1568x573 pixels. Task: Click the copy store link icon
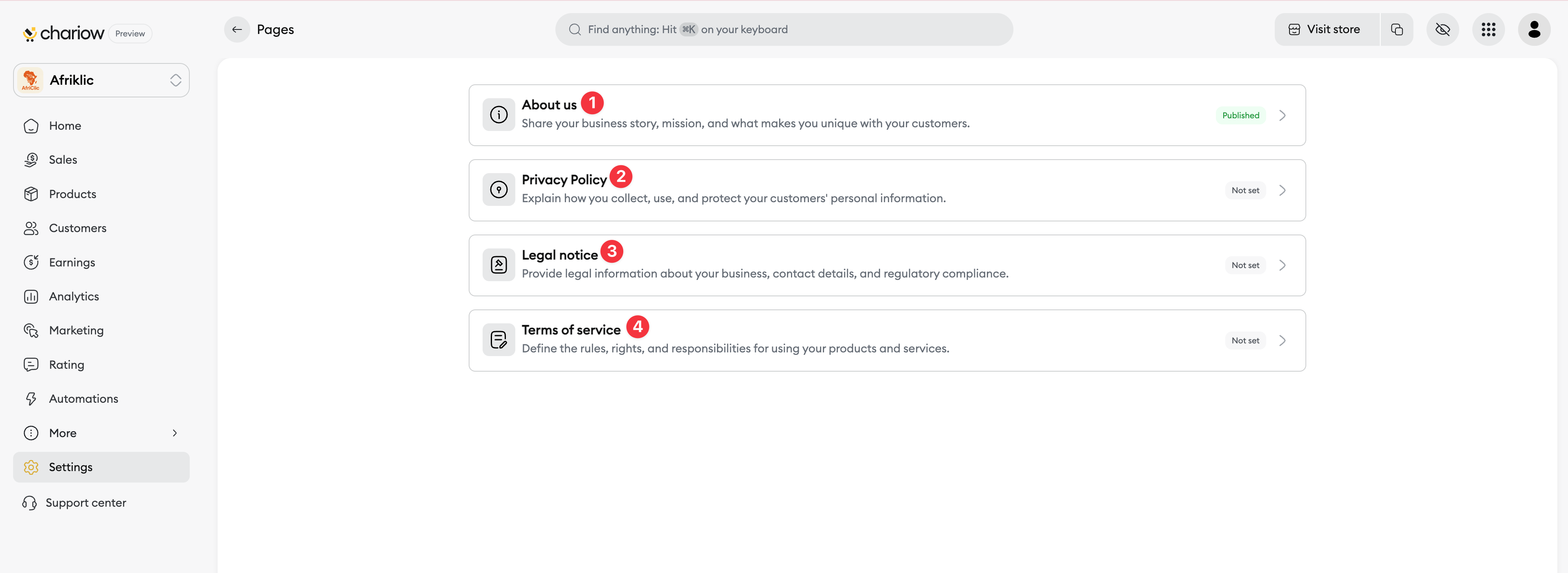[1397, 29]
